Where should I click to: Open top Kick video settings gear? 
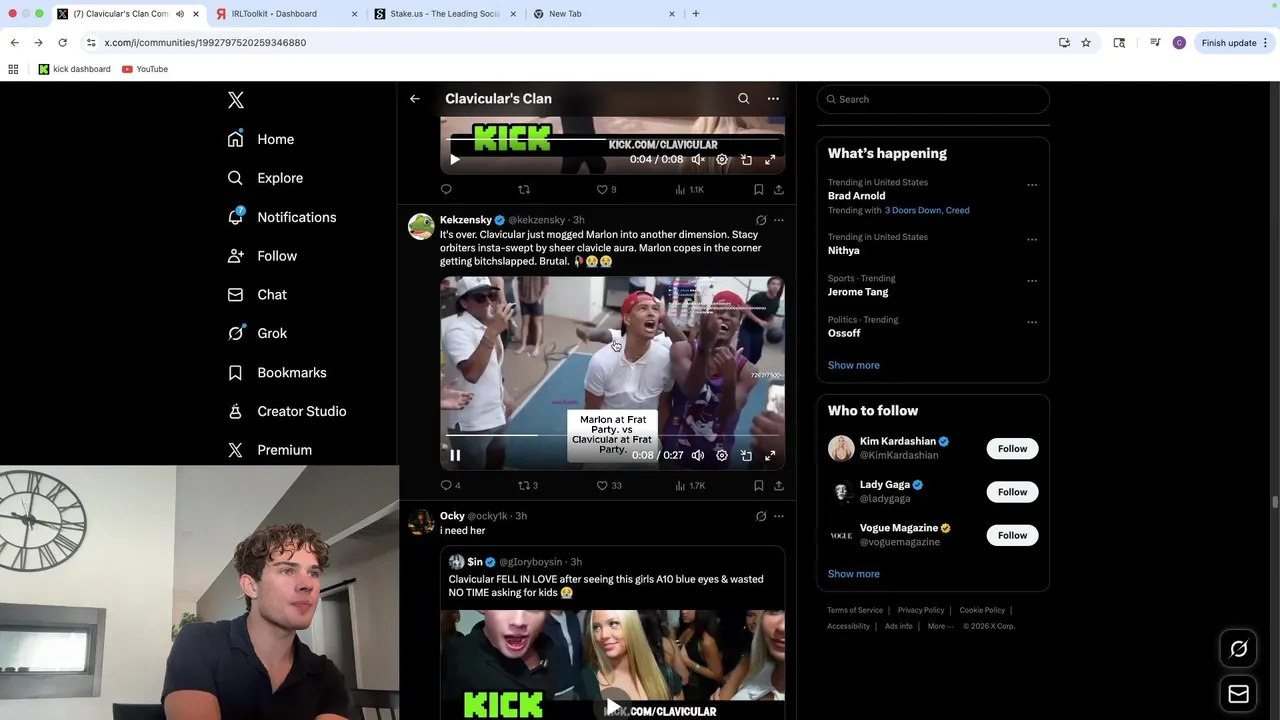pyautogui.click(x=722, y=159)
